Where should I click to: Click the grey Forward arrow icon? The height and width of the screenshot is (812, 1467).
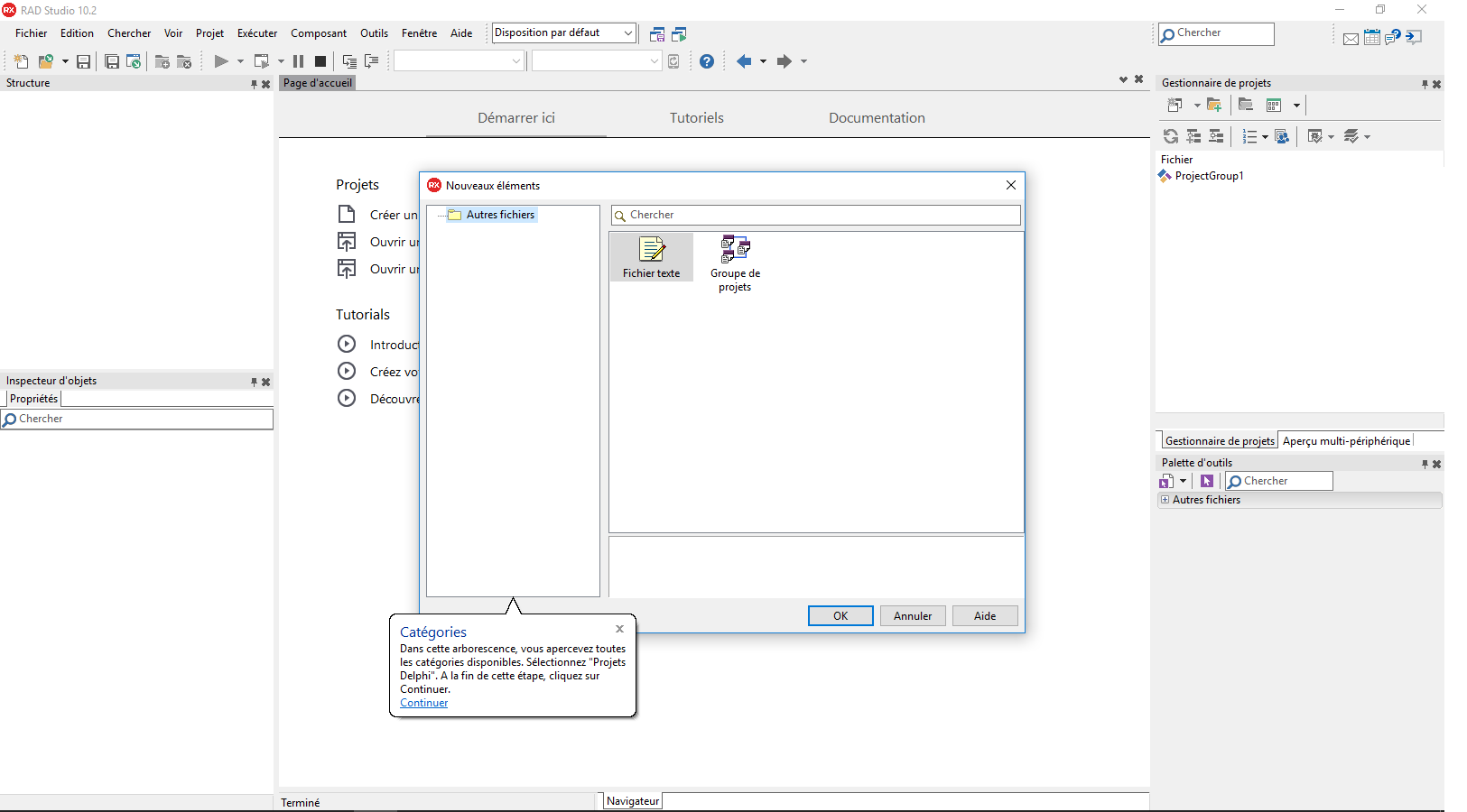[784, 61]
